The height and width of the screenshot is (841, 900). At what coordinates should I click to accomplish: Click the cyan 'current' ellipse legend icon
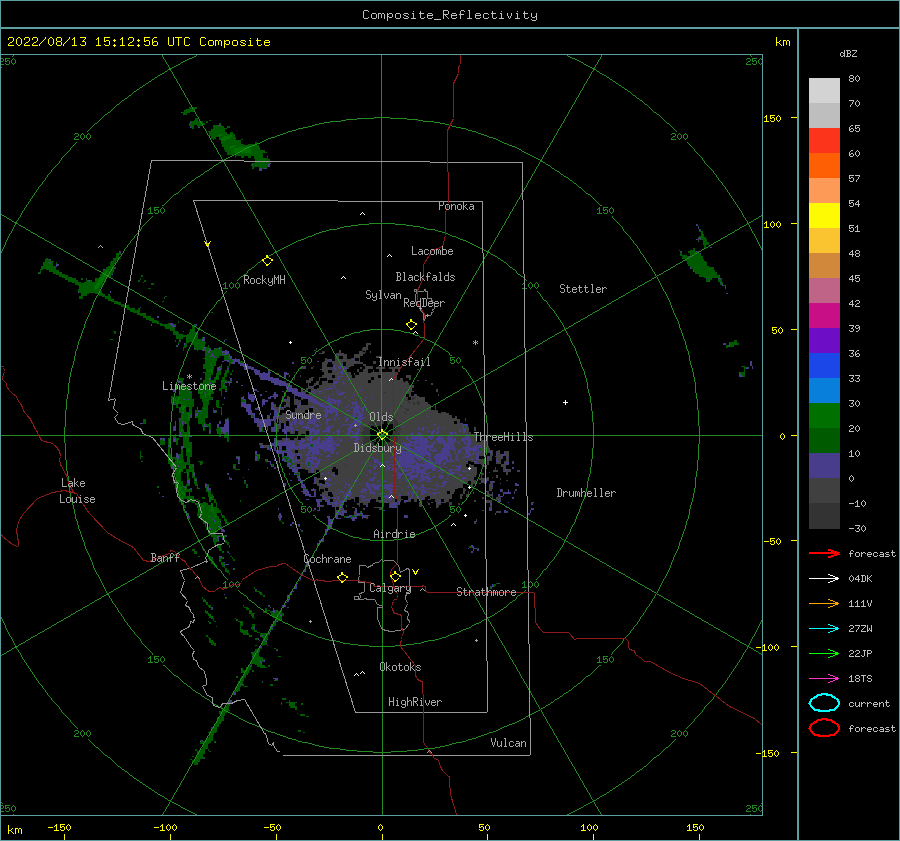tap(824, 703)
